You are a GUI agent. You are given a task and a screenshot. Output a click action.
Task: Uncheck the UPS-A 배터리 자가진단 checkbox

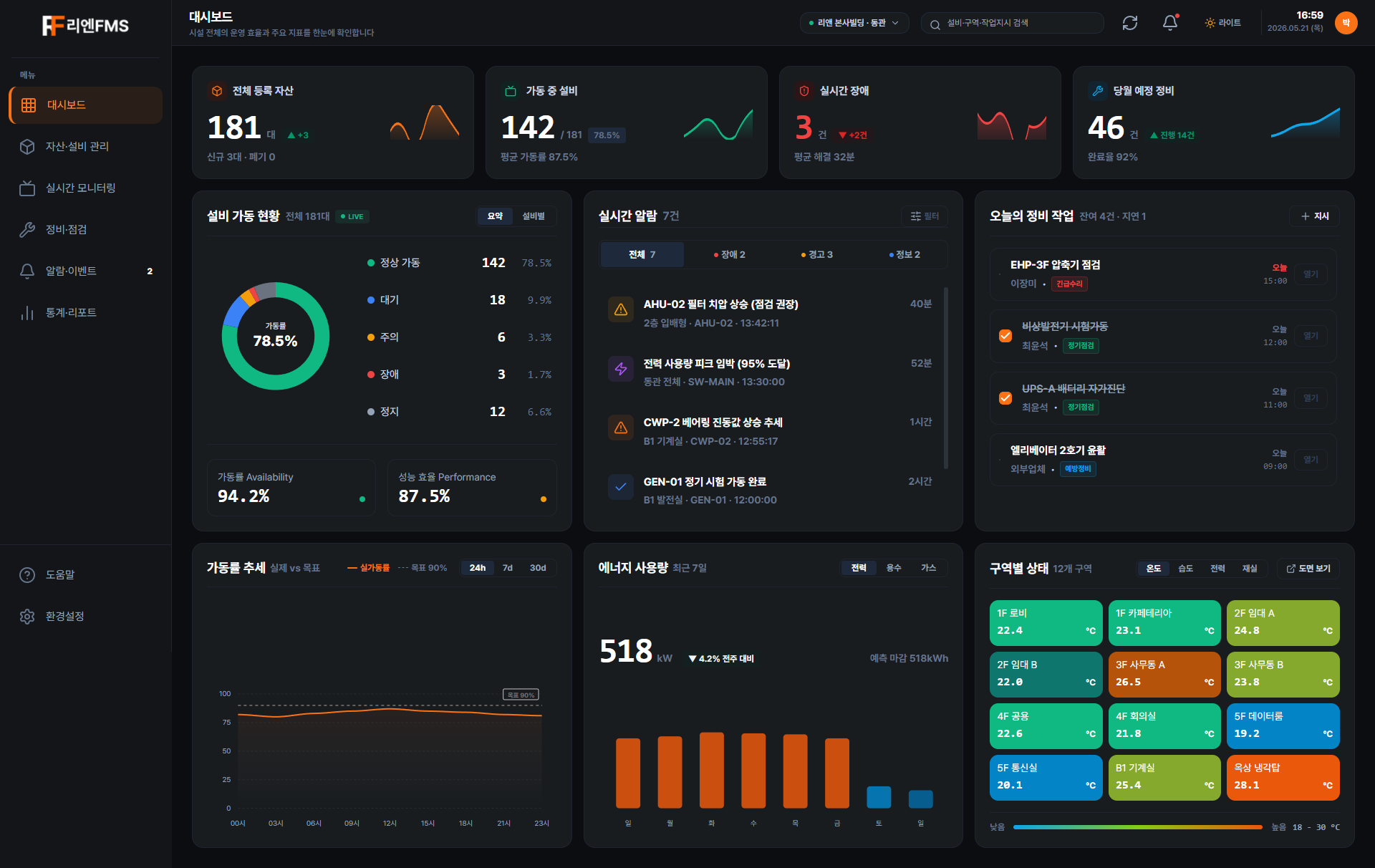click(x=1005, y=398)
